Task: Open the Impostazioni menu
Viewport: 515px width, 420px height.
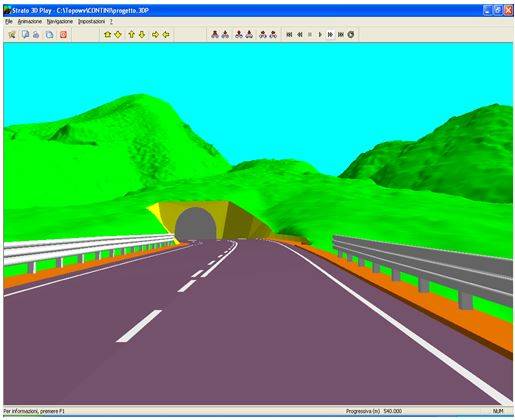Action: tap(91, 22)
